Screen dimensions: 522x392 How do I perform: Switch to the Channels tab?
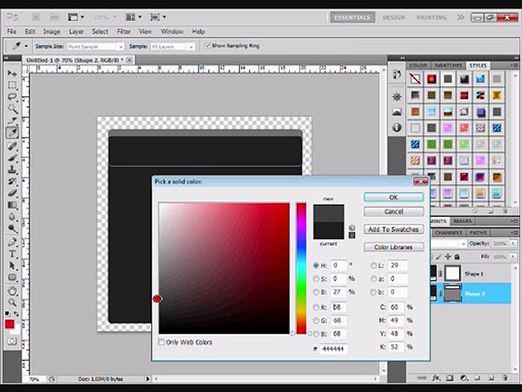click(x=448, y=233)
